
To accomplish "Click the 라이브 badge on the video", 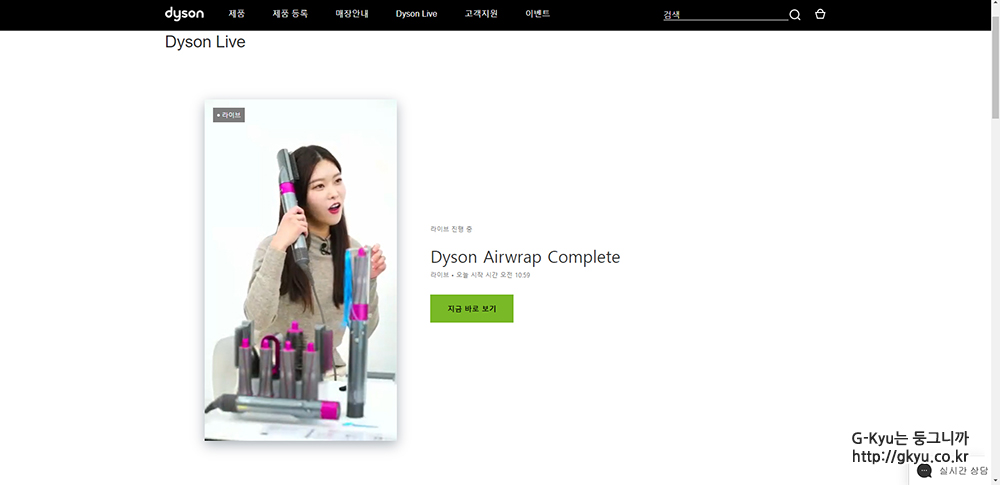I will click(229, 116).
